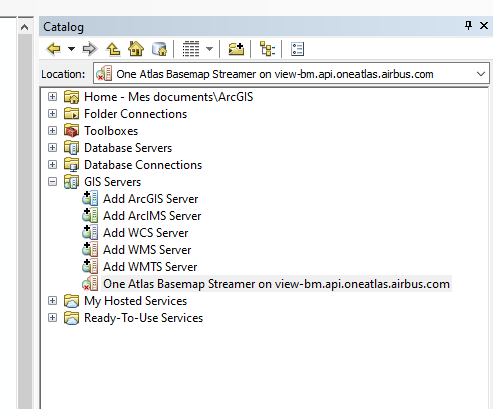Screen dimensions: 493x409
Task: Click the scroll up arrow left of Catalog
Action: 24,27
